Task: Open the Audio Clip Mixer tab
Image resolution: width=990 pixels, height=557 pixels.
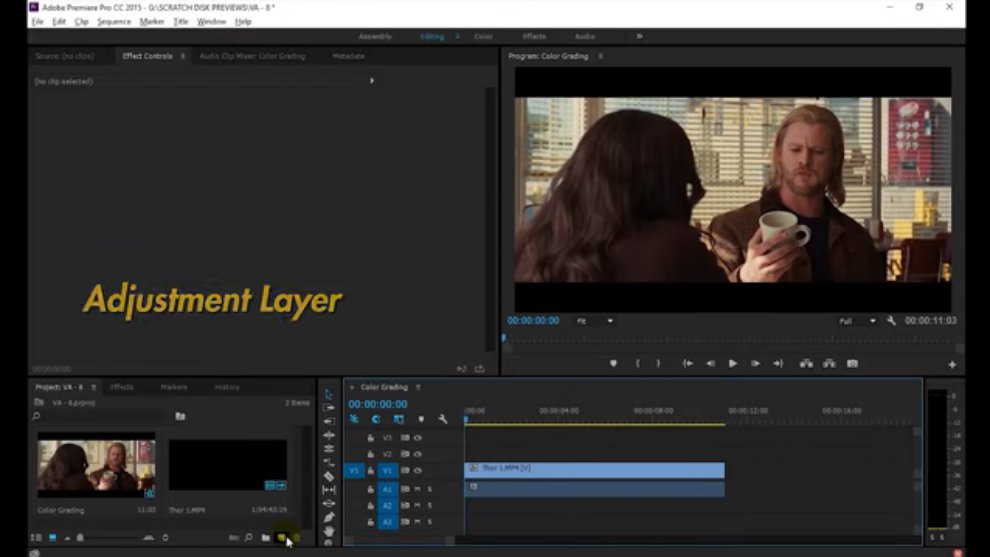Action: point(253,56)
